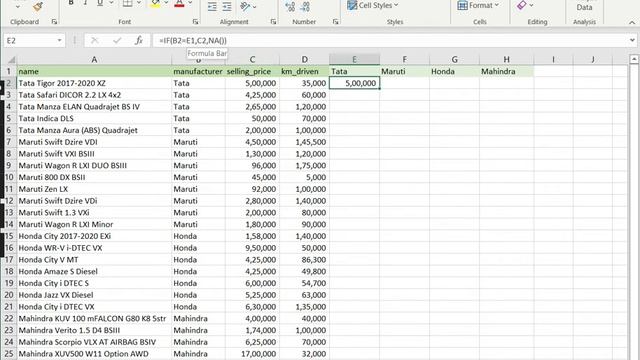Select 'Maruti 800 DX BSII' cell
640x360 pixels.
point(94,177)
